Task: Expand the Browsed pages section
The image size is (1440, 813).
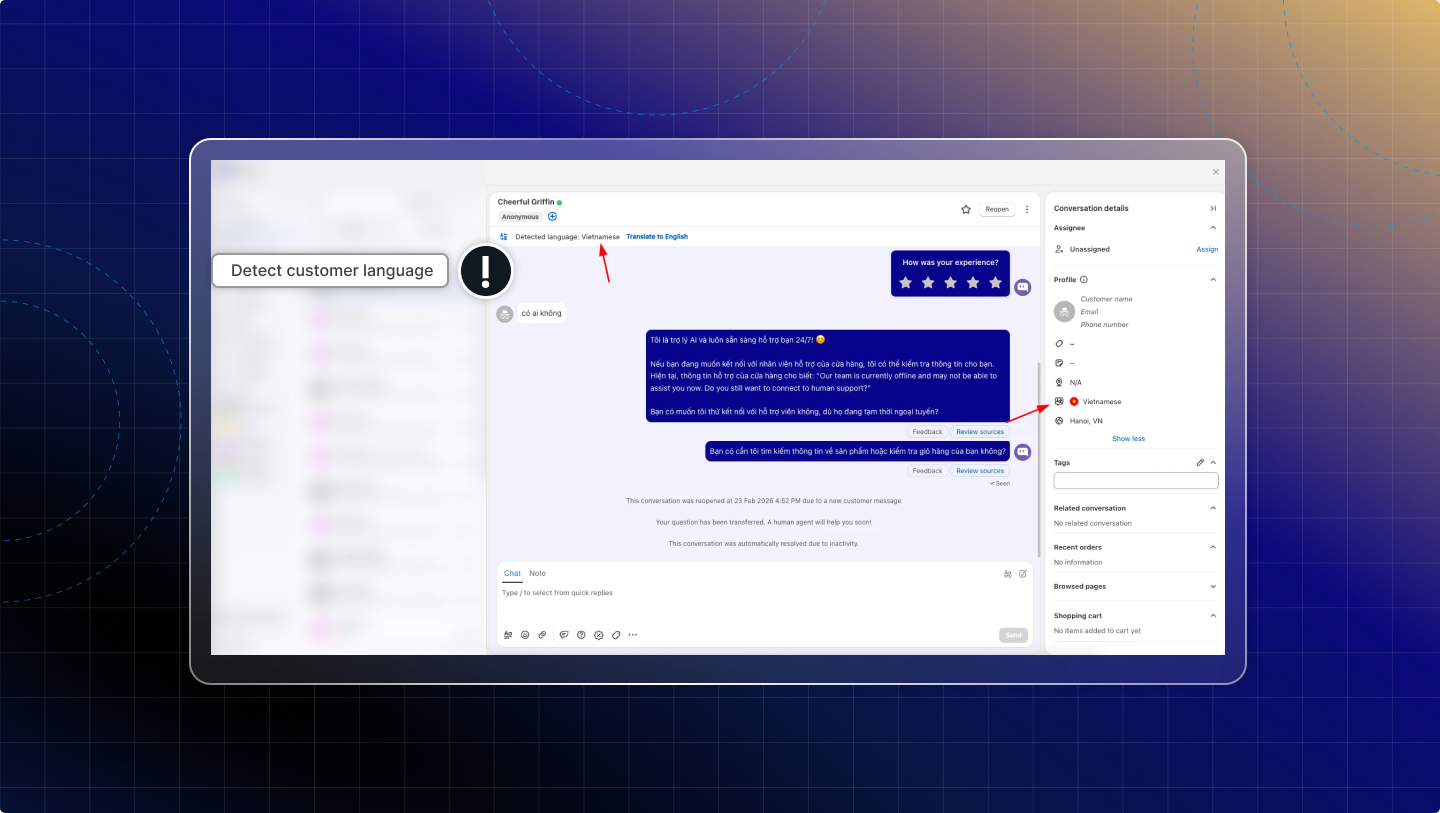Action: click(1213, 587)
